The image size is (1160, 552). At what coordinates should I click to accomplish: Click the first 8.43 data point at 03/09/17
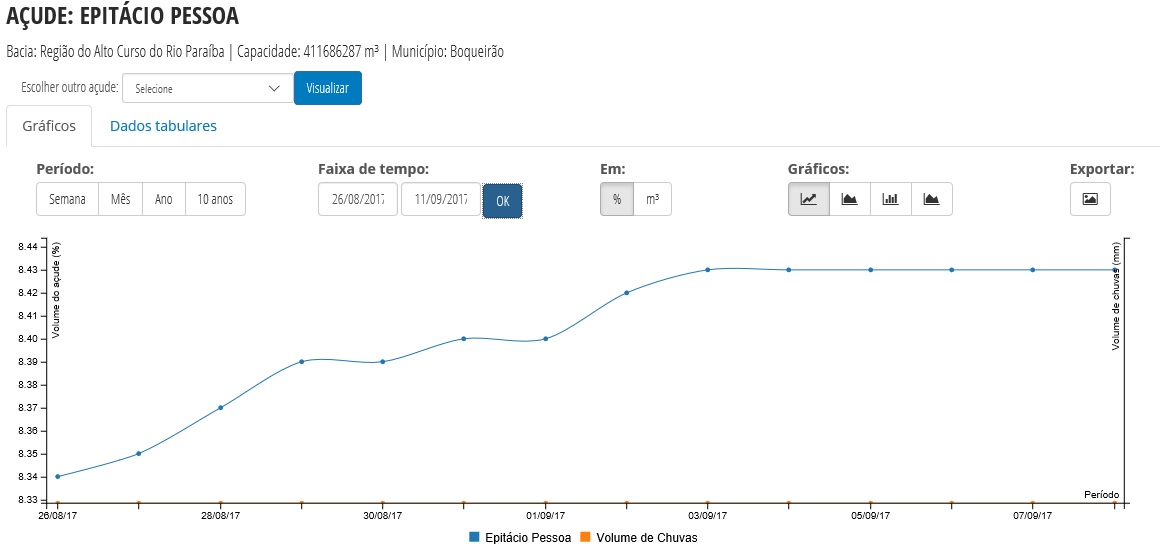click(708, 269)
